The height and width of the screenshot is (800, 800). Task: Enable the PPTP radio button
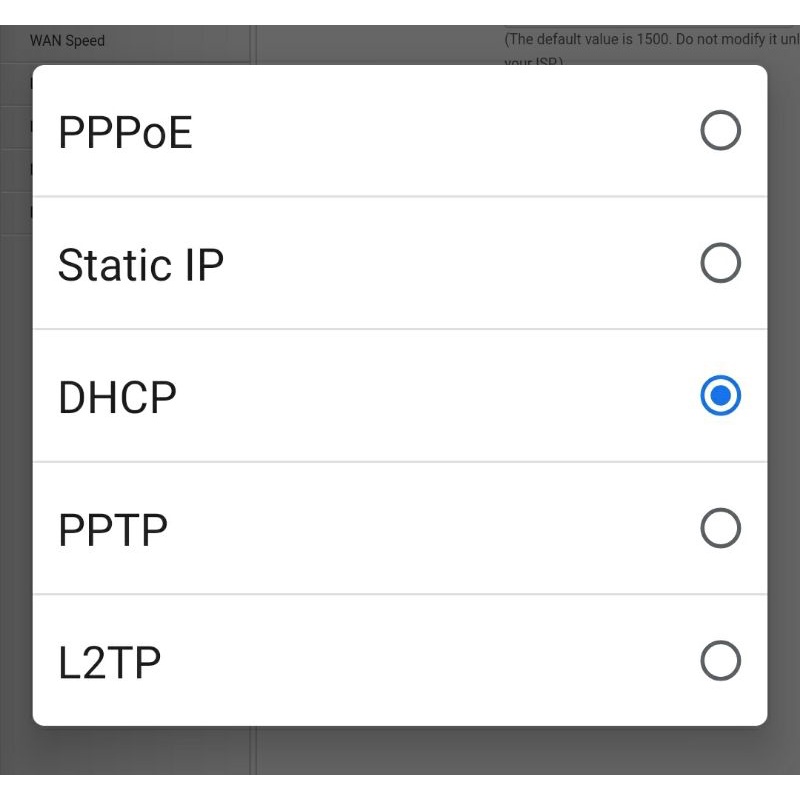720,528
